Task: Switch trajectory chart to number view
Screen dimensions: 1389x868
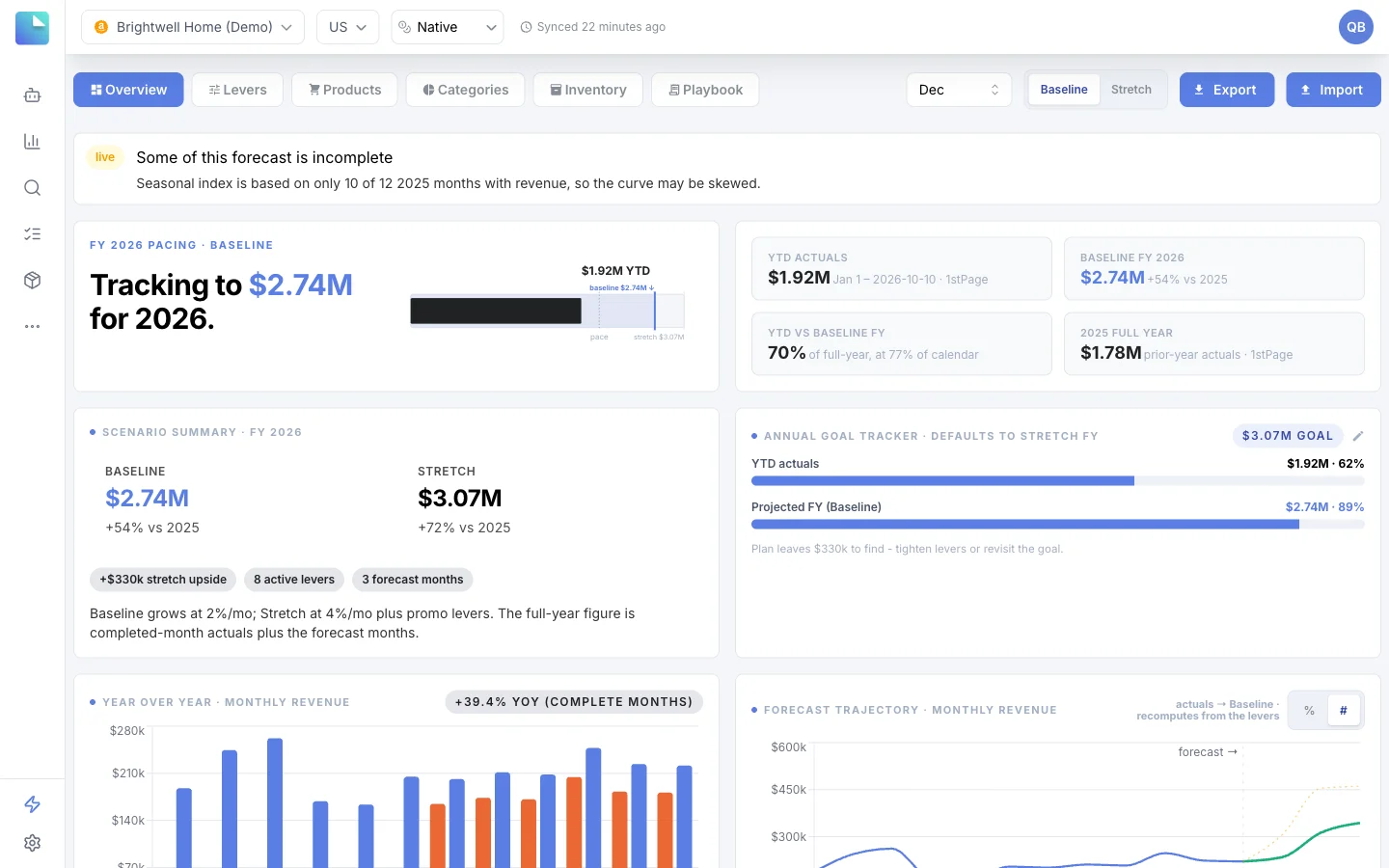Action: coord(1344,711)
